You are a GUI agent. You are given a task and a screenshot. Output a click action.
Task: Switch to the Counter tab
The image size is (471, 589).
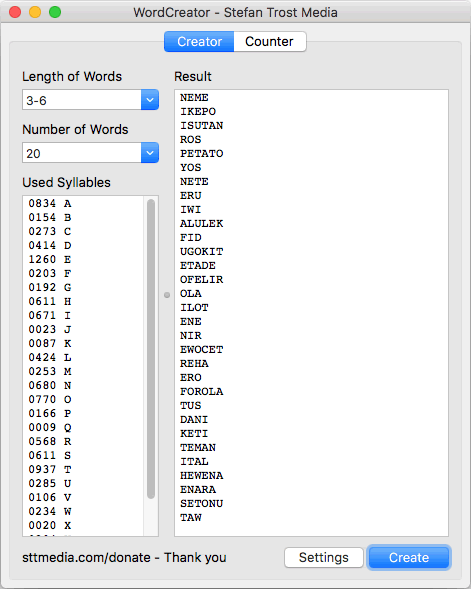coord(270,41)
